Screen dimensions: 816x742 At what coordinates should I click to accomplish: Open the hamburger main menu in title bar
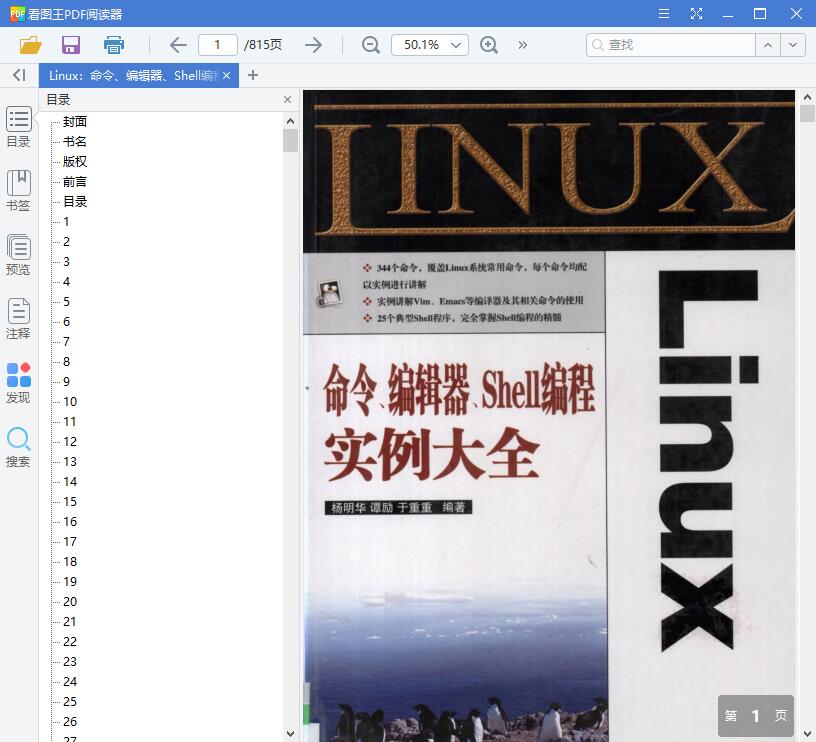point(664,14)
